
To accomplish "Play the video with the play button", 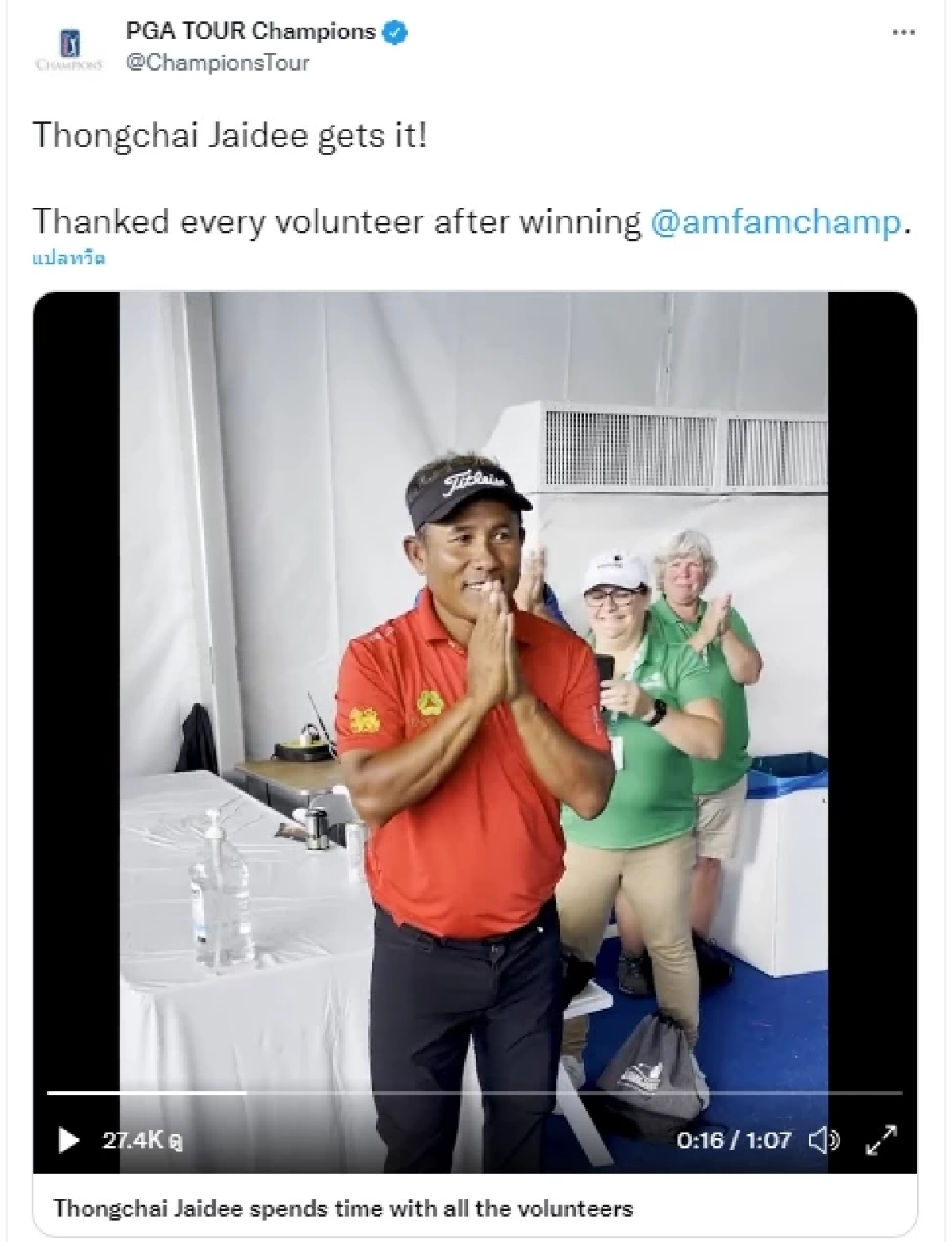I will click(69, 1140).
